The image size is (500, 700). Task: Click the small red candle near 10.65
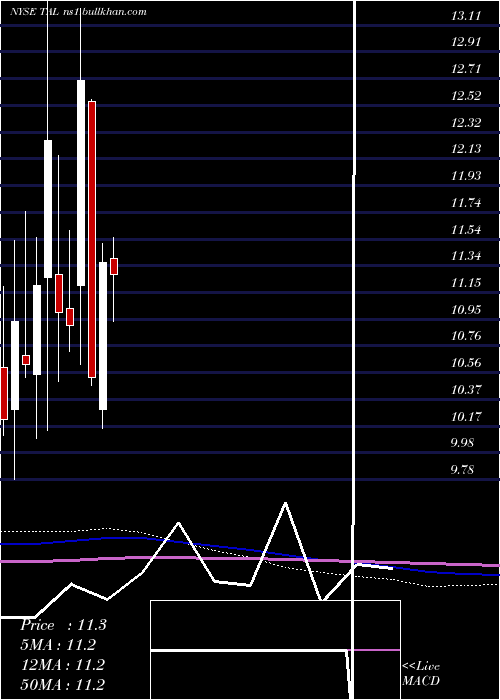[26, 360]
